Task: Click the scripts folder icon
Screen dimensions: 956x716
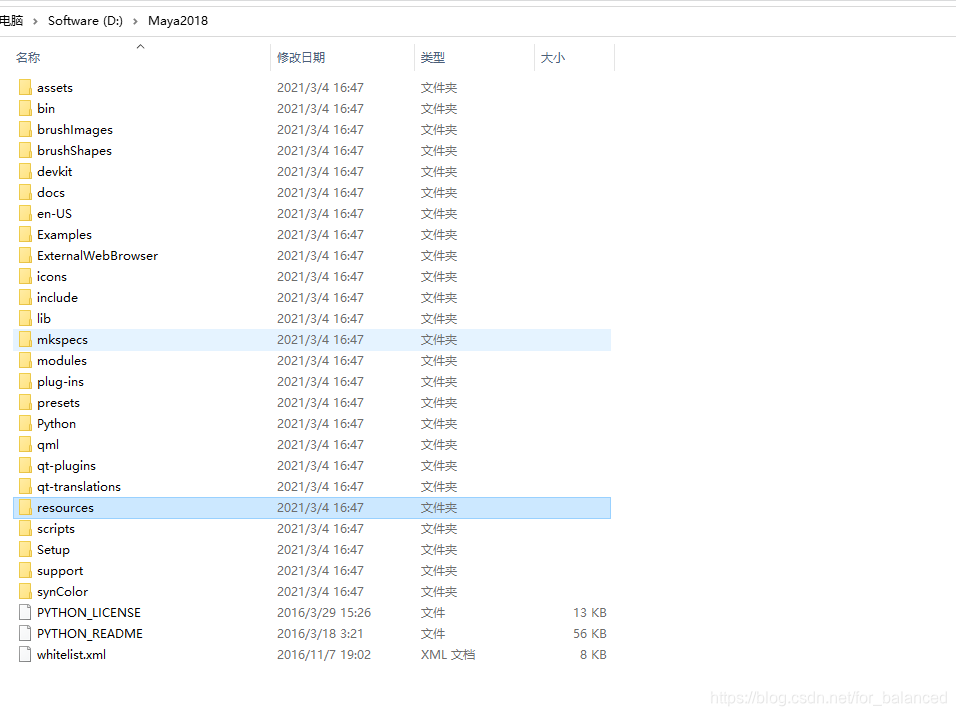Action: click(x=25, y=529)
